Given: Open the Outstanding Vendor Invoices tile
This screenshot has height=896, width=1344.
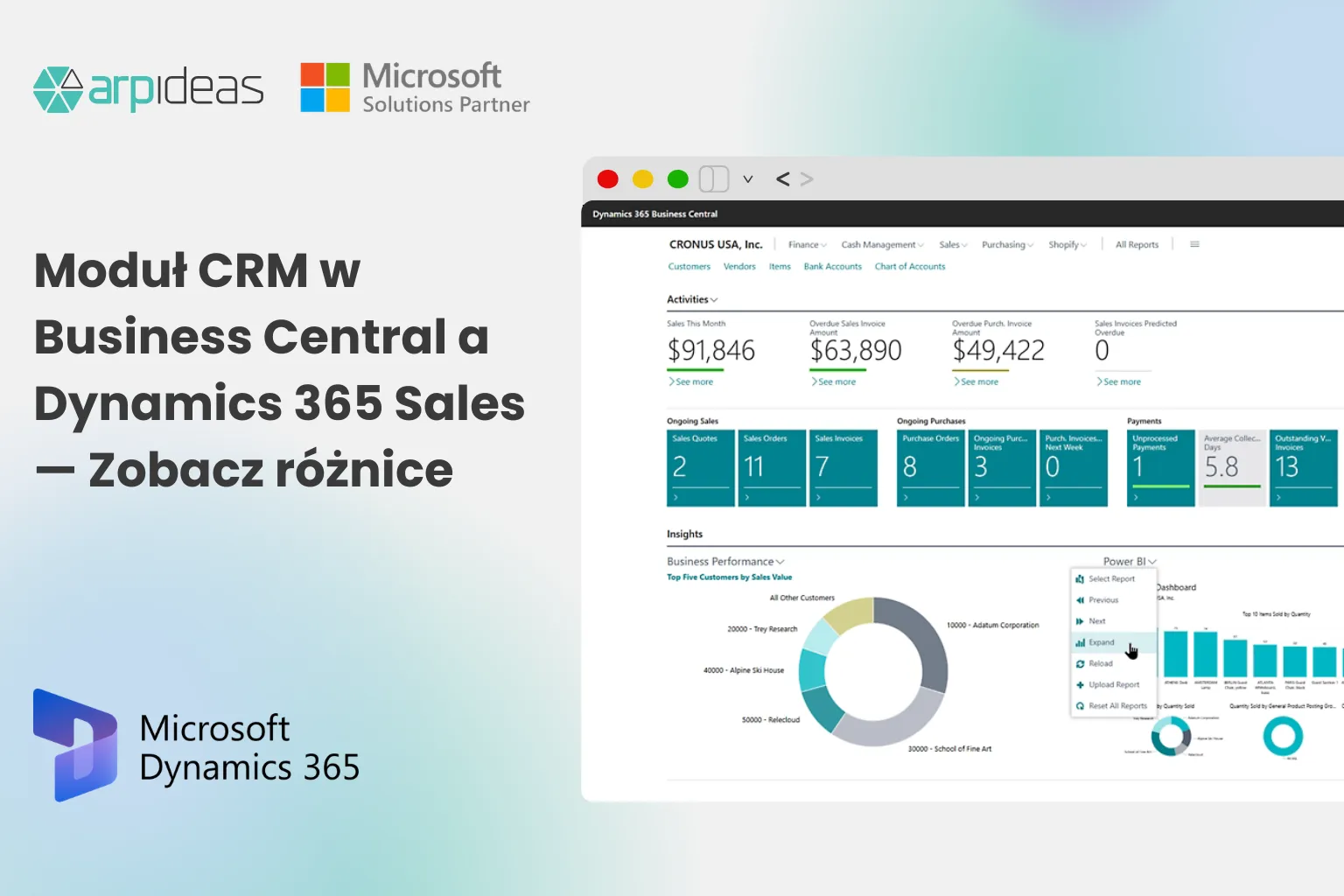Looking at the screenshot, I should (1304, 468).
